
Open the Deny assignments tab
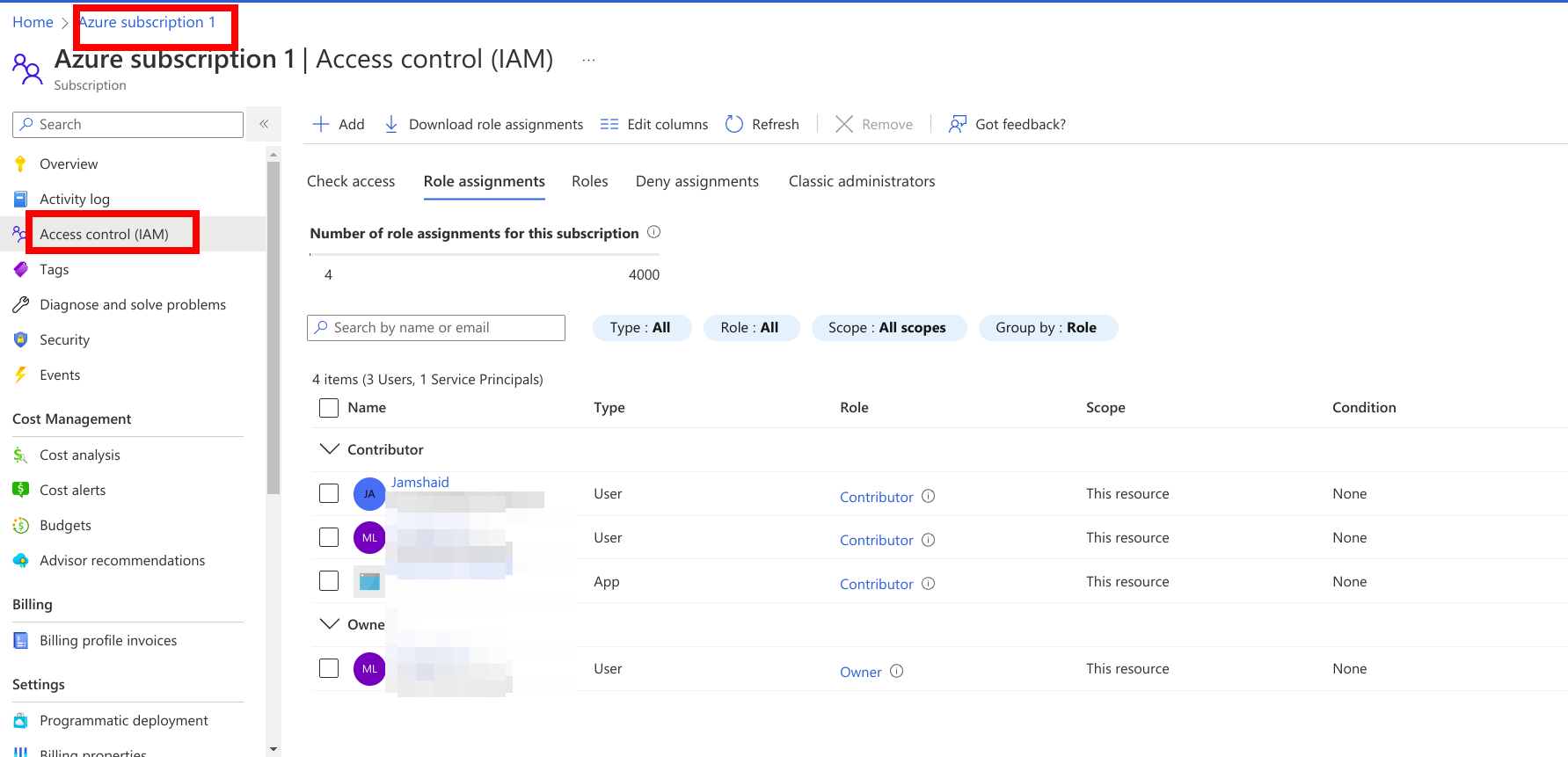pos(697,181)
